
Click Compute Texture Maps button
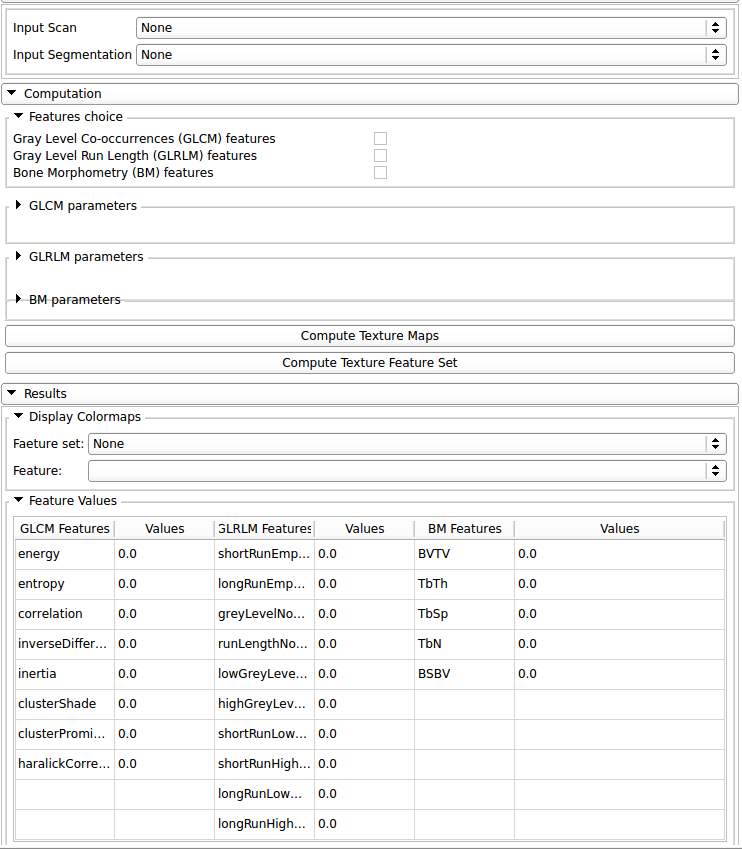370,336
